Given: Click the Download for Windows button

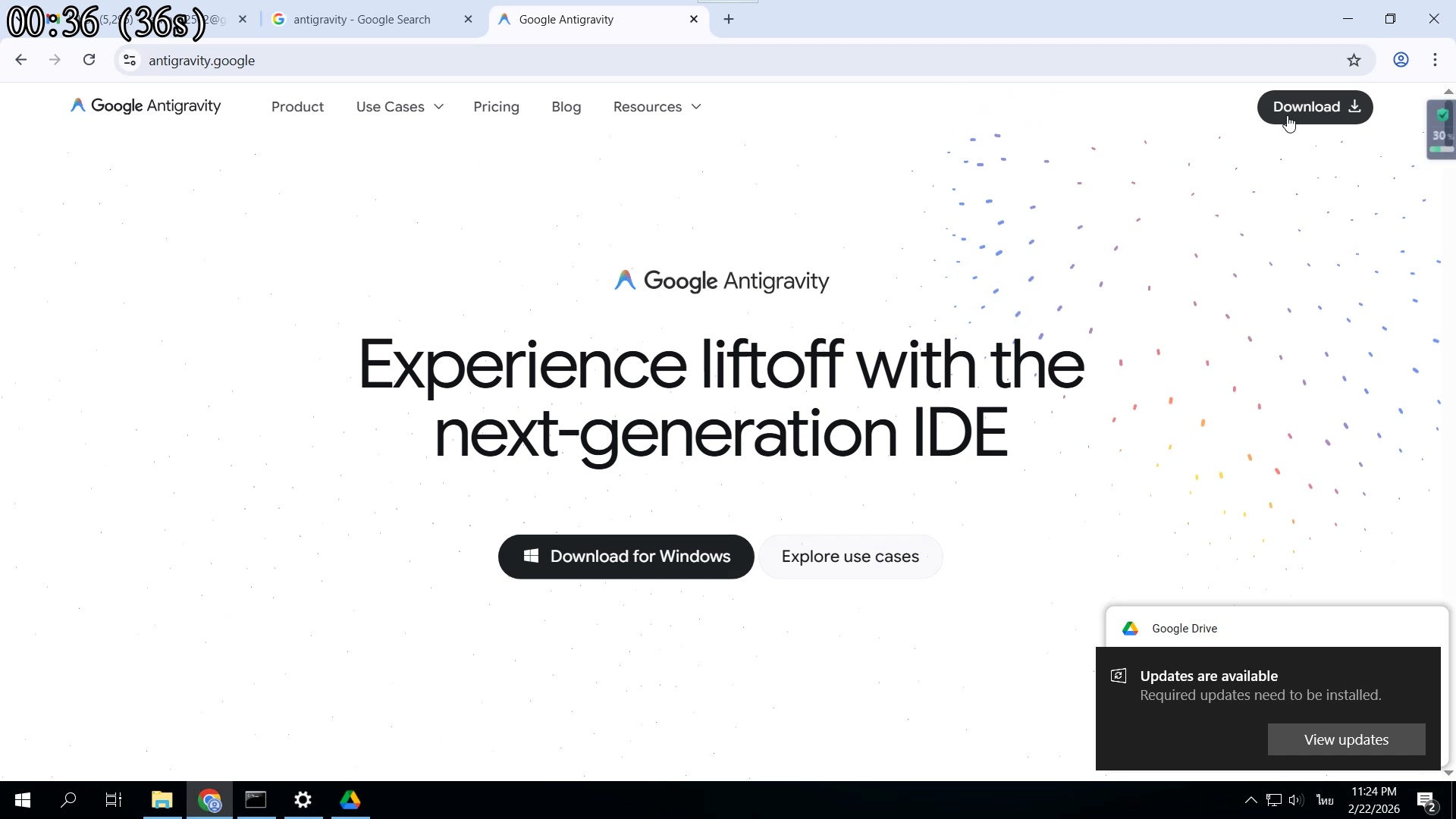Looking at the screenshot, I should click(626, 557).
